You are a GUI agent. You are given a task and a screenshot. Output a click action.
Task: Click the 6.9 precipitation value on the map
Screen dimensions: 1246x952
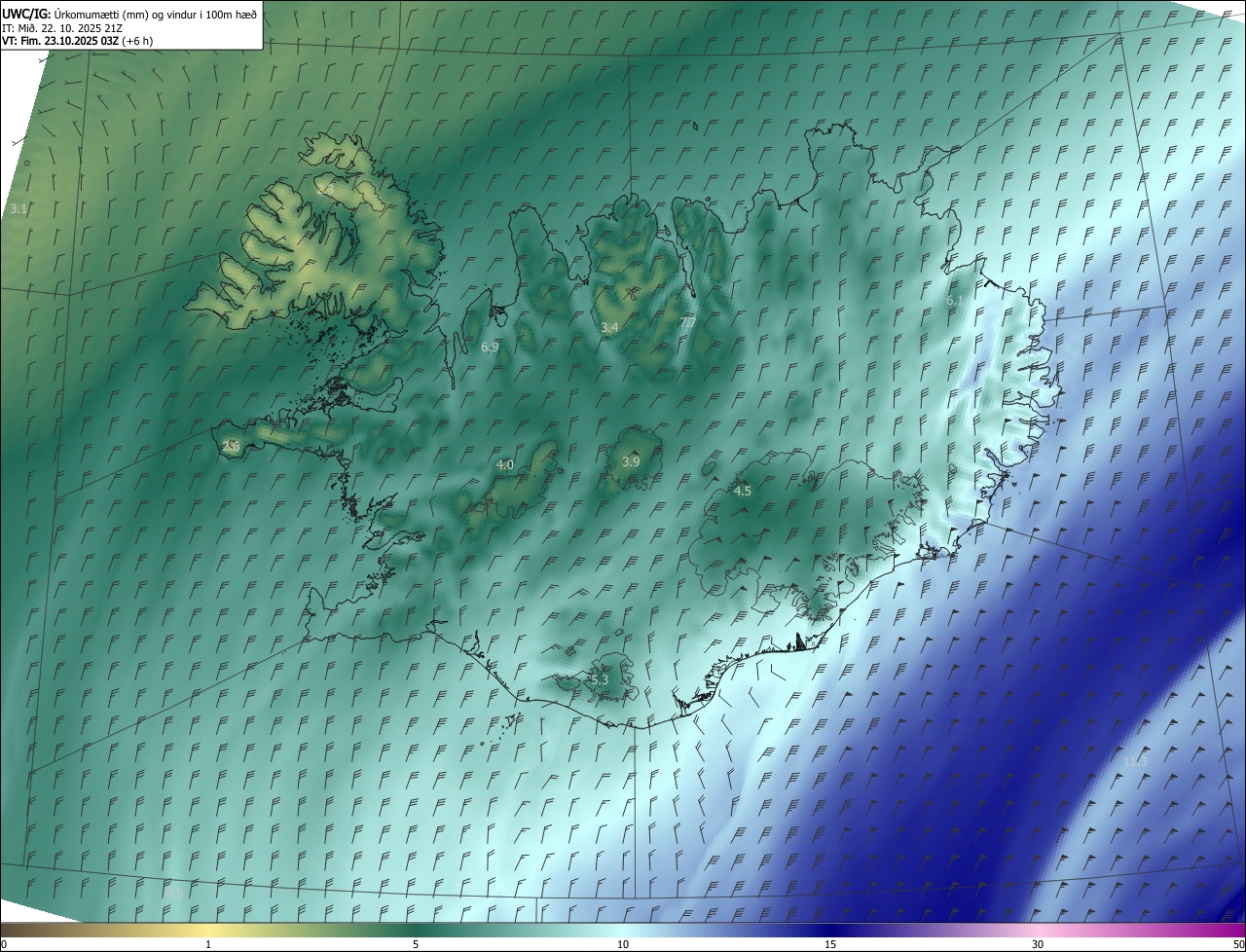coord(490,348)
